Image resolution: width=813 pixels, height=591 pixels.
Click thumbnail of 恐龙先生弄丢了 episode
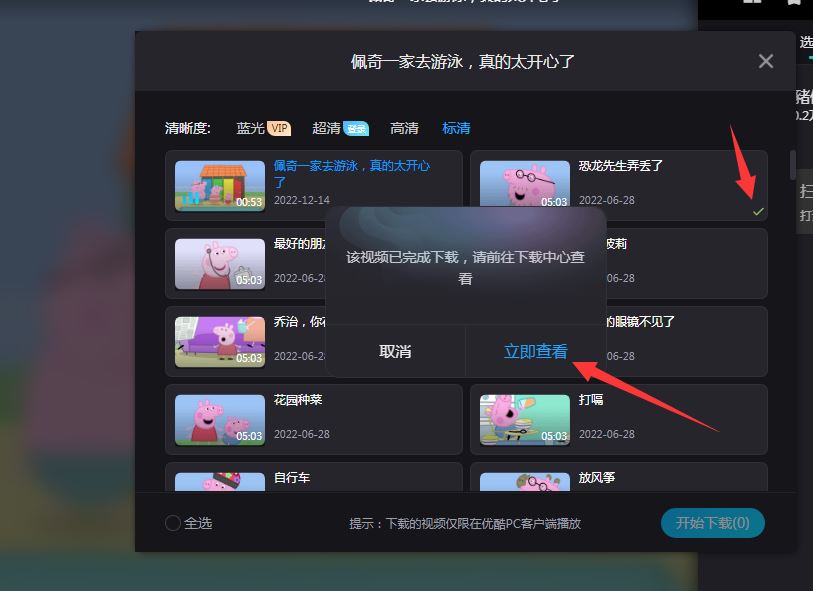pyautogui.click(x=524, y=186)
